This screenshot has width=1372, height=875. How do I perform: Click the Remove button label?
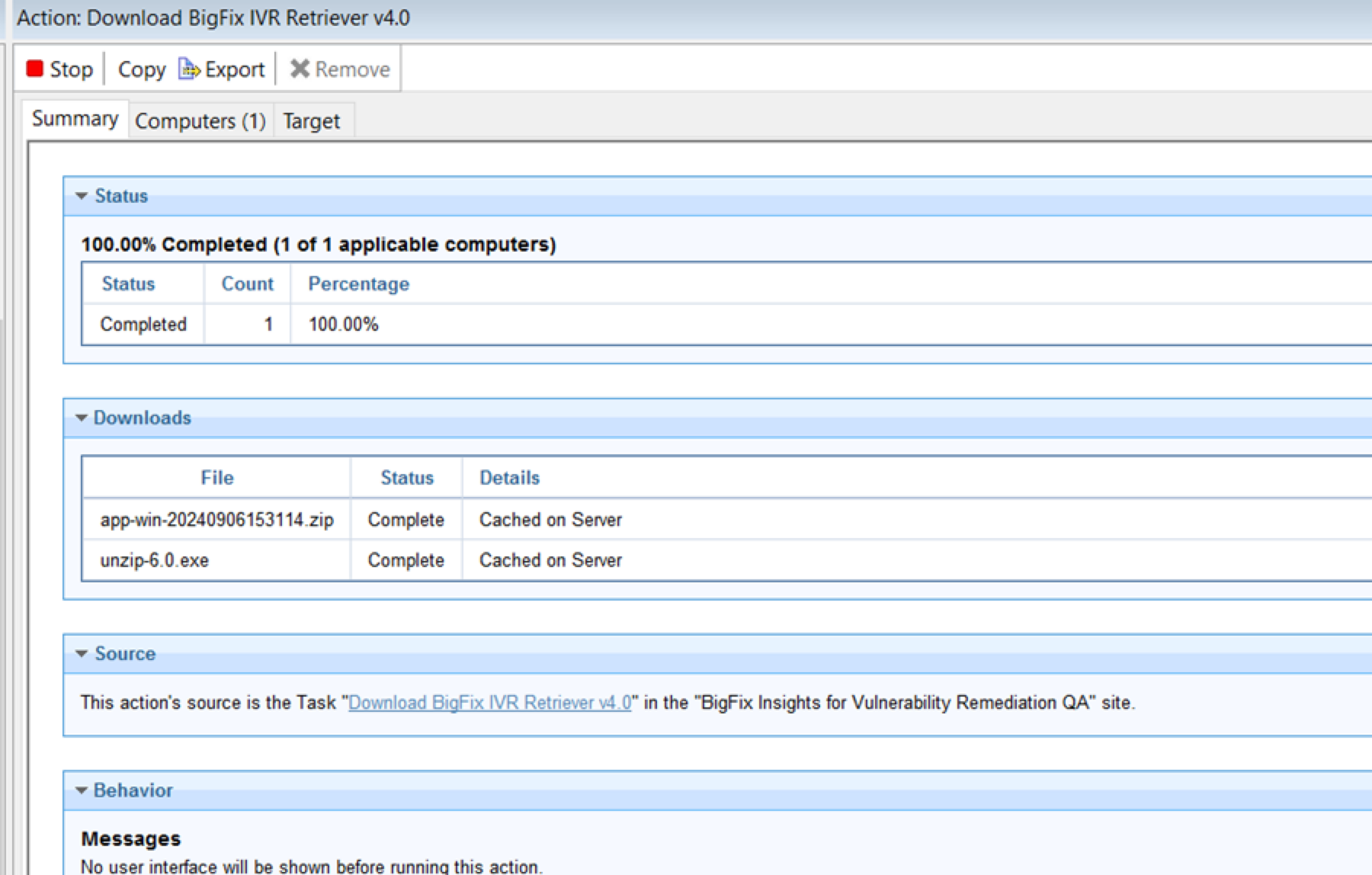coord(352,69)
